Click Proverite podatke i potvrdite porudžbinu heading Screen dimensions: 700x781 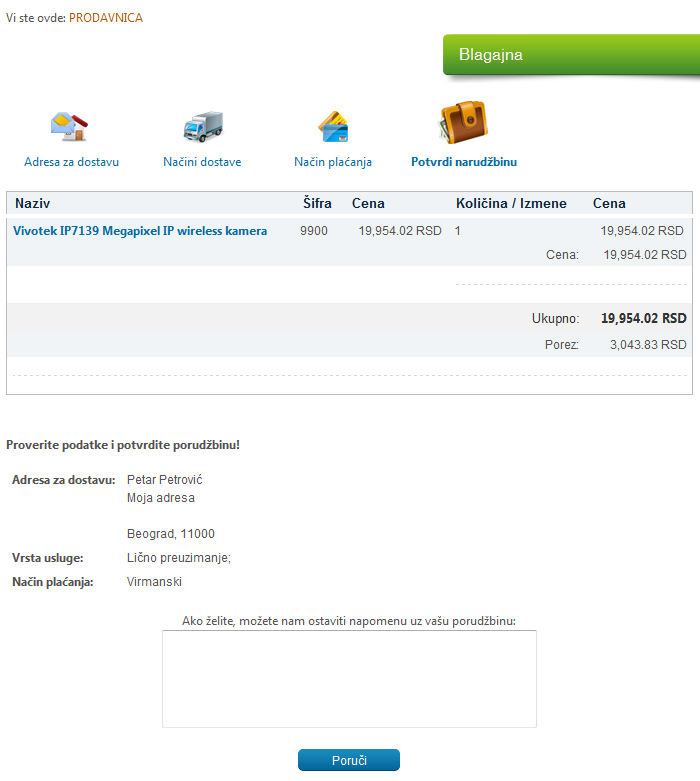tap(123, 445)
